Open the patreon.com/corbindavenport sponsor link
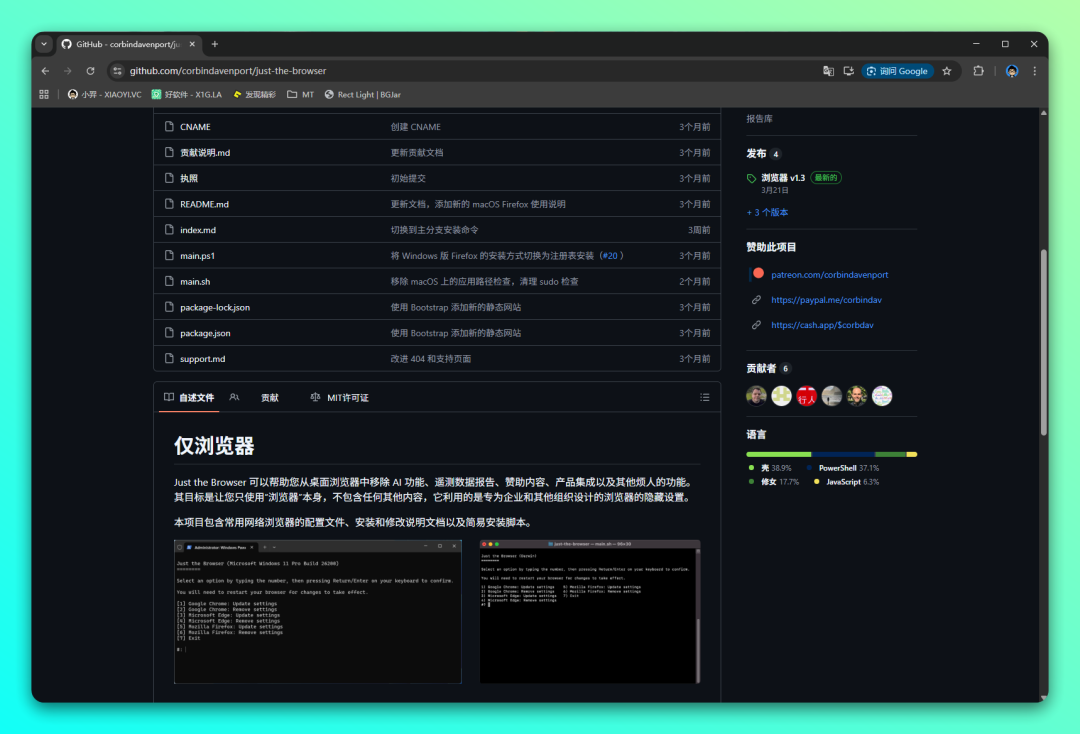1080x734 pixels. click(830, 273)
